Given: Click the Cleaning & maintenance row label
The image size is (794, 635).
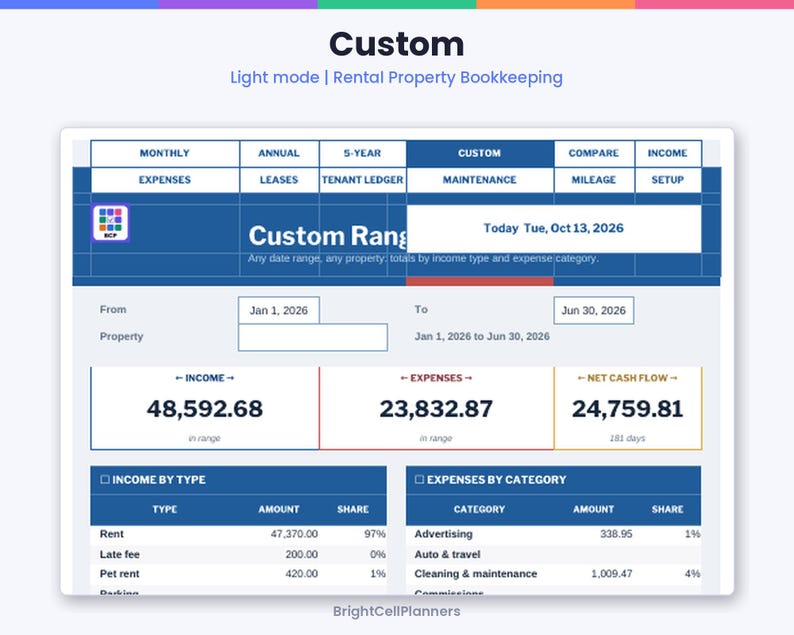Looking at the screenshot, I should pyautogui.click(x=475, y=574).
